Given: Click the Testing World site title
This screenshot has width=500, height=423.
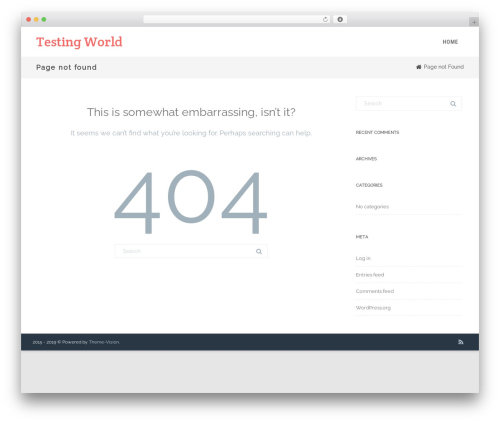Looking at the screenshot, I should point(79,42).
